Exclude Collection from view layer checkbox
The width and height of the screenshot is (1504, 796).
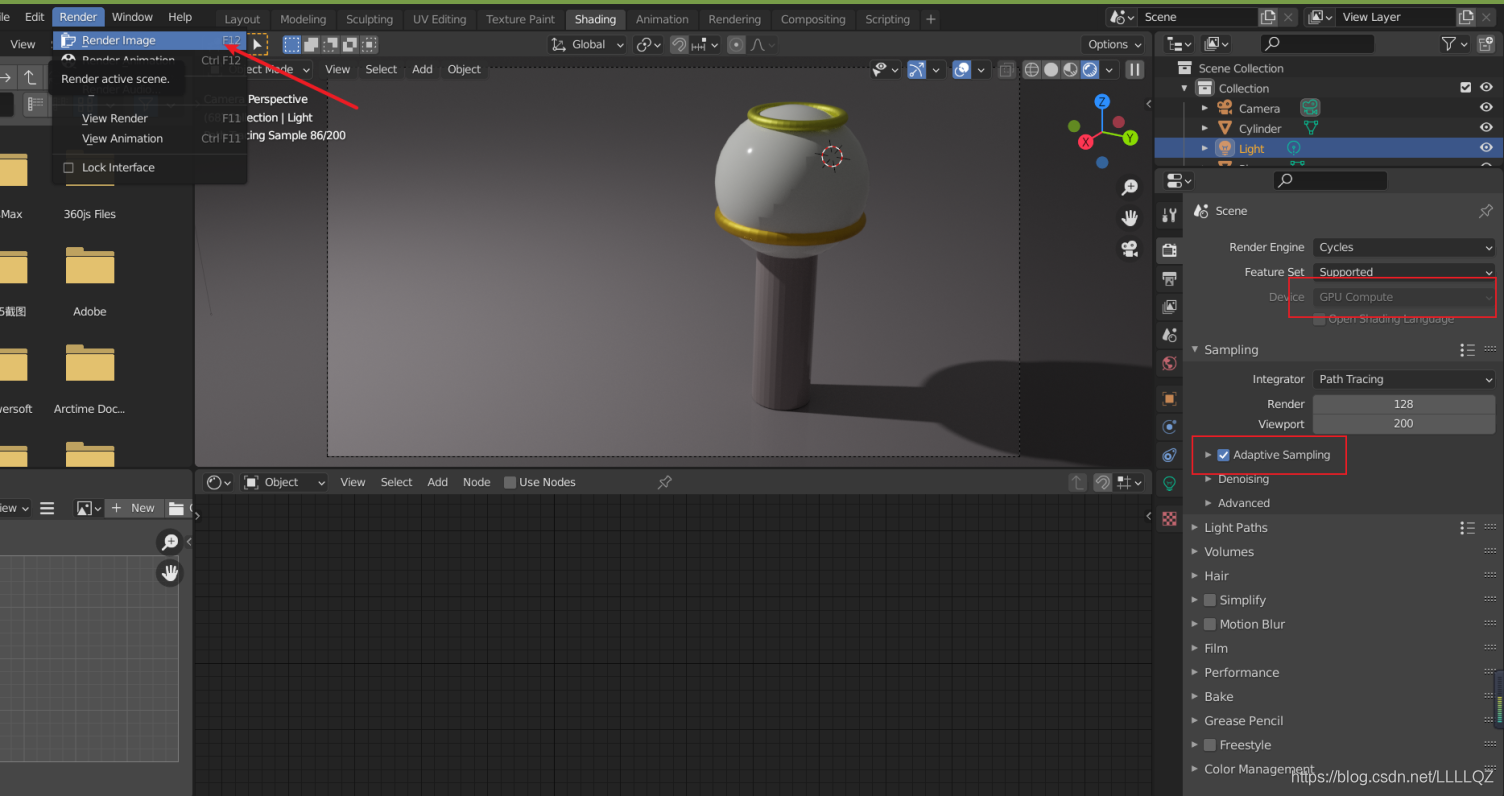[1466, 88]
